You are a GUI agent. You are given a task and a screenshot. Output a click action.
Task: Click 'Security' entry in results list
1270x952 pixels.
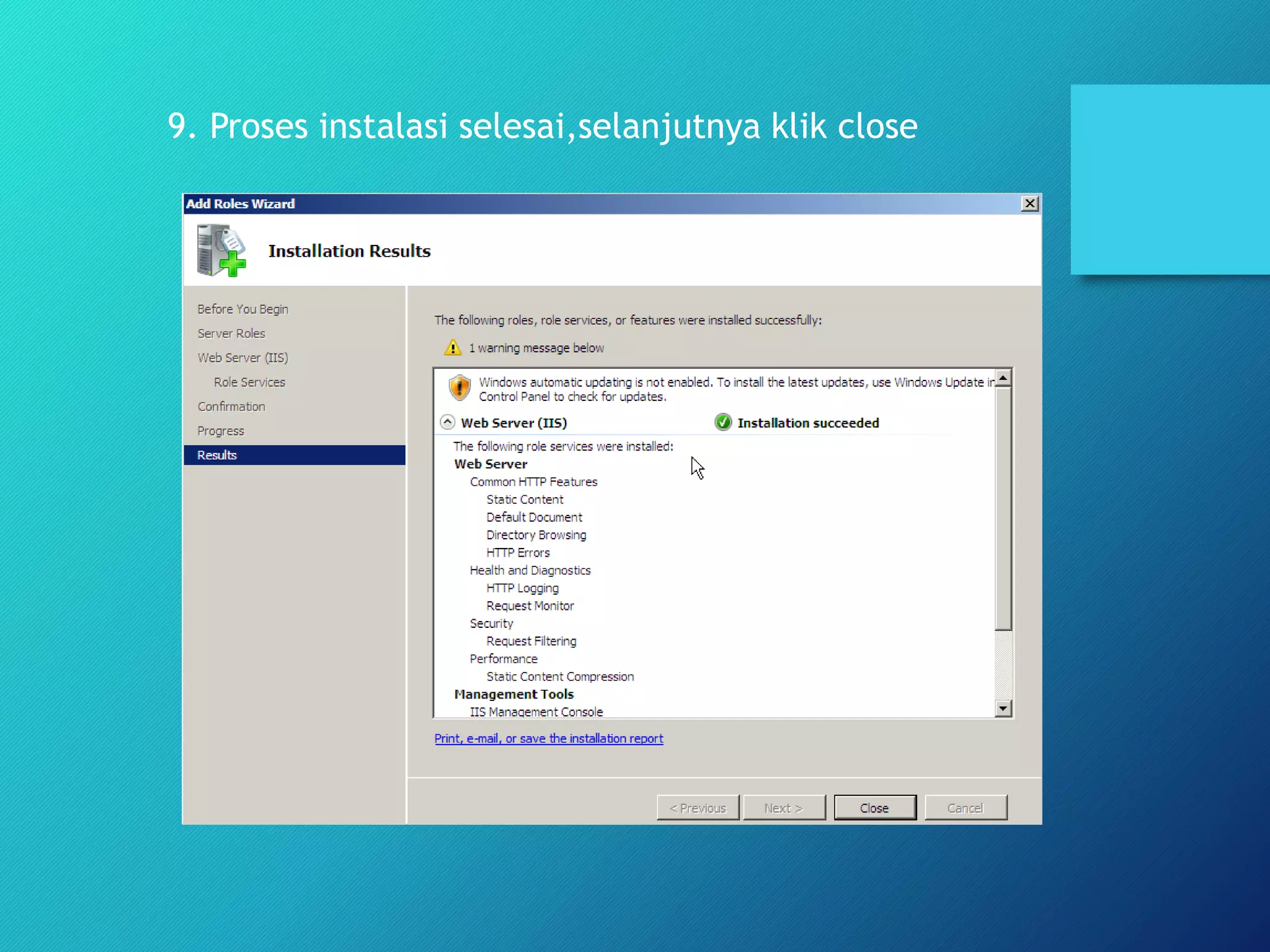[x=491, y=624]
